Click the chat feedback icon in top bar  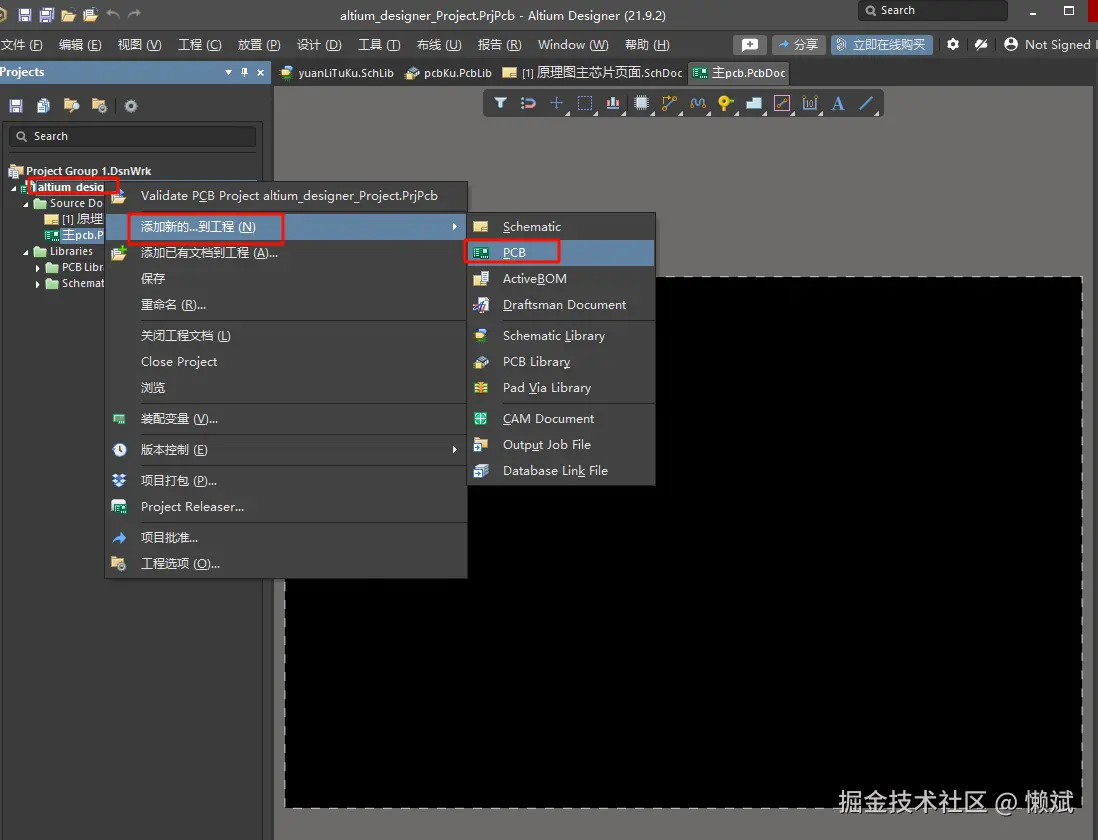click(750, 45)
